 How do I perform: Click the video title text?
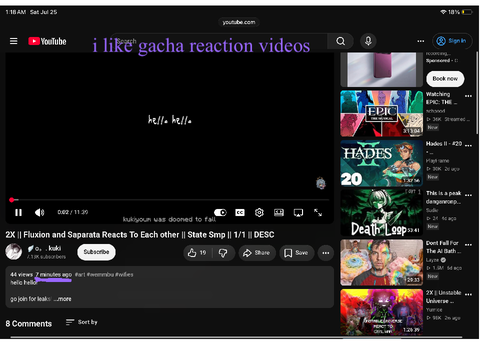coord(140,235)
